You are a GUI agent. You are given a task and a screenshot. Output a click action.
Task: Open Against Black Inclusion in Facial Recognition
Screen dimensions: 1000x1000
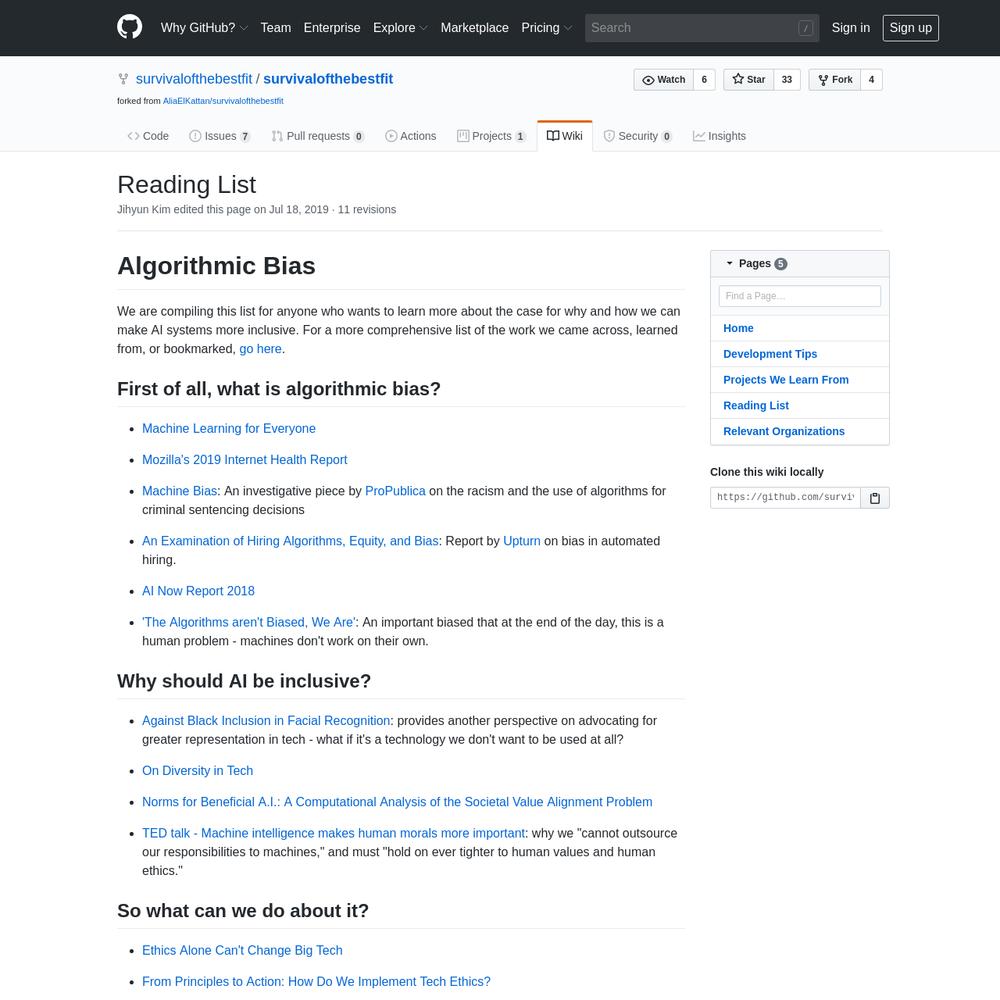[x=266, y=721]
